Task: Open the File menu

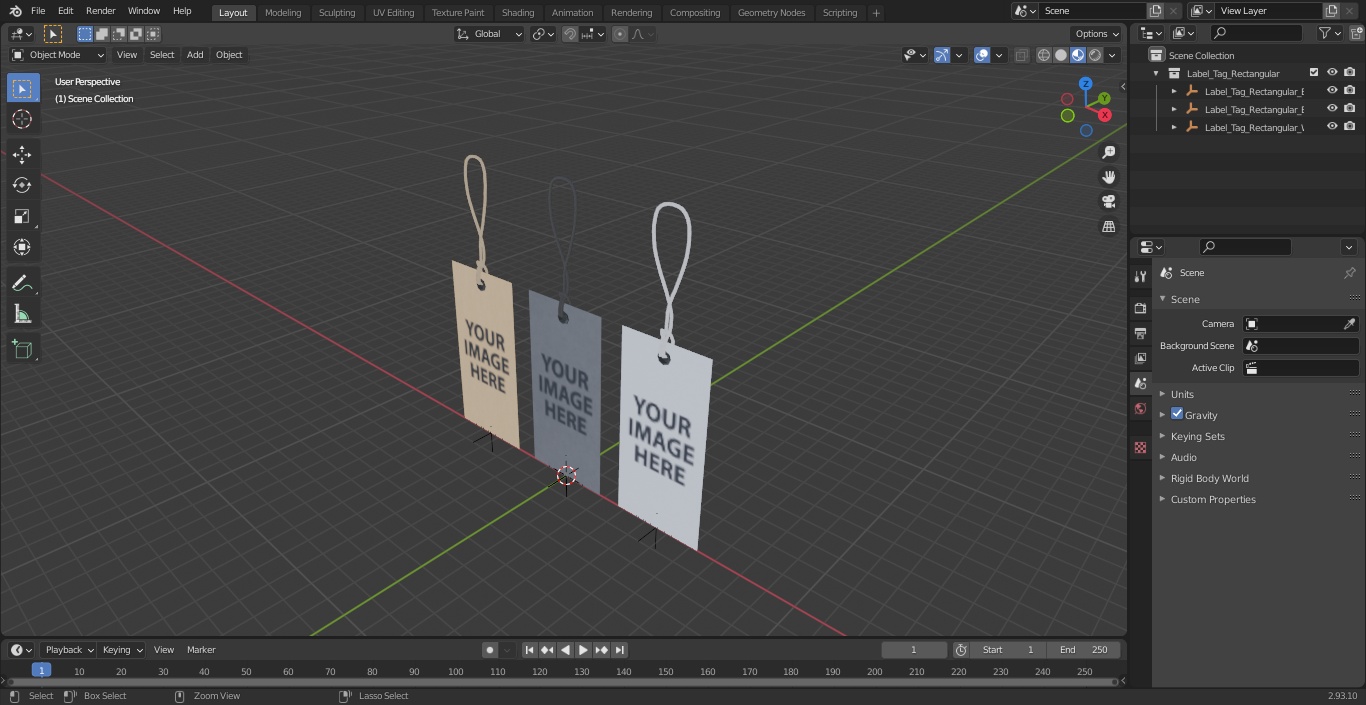Action: click(x=38, y=11)
